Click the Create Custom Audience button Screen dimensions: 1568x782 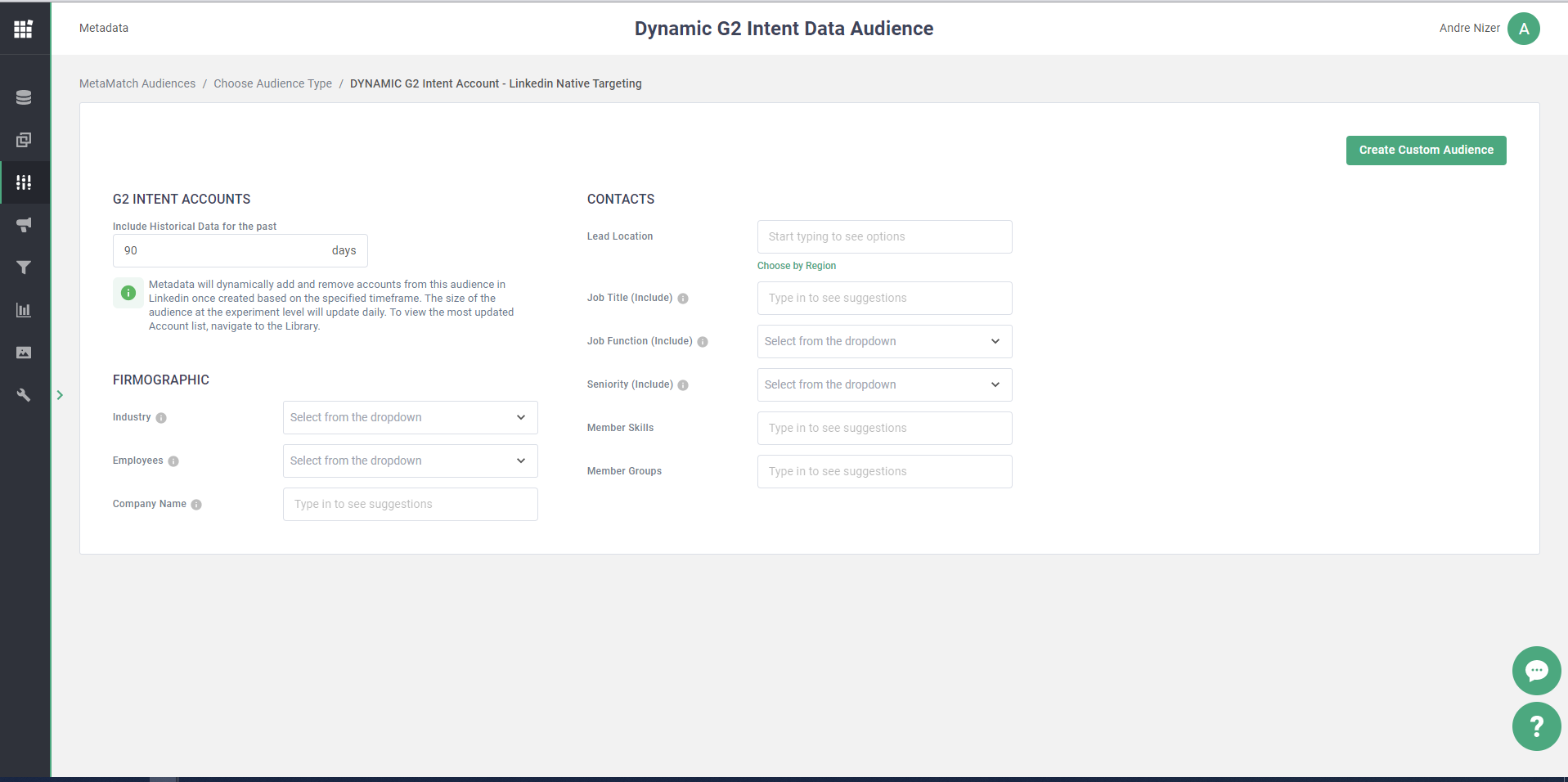(x=1426, y=151)
